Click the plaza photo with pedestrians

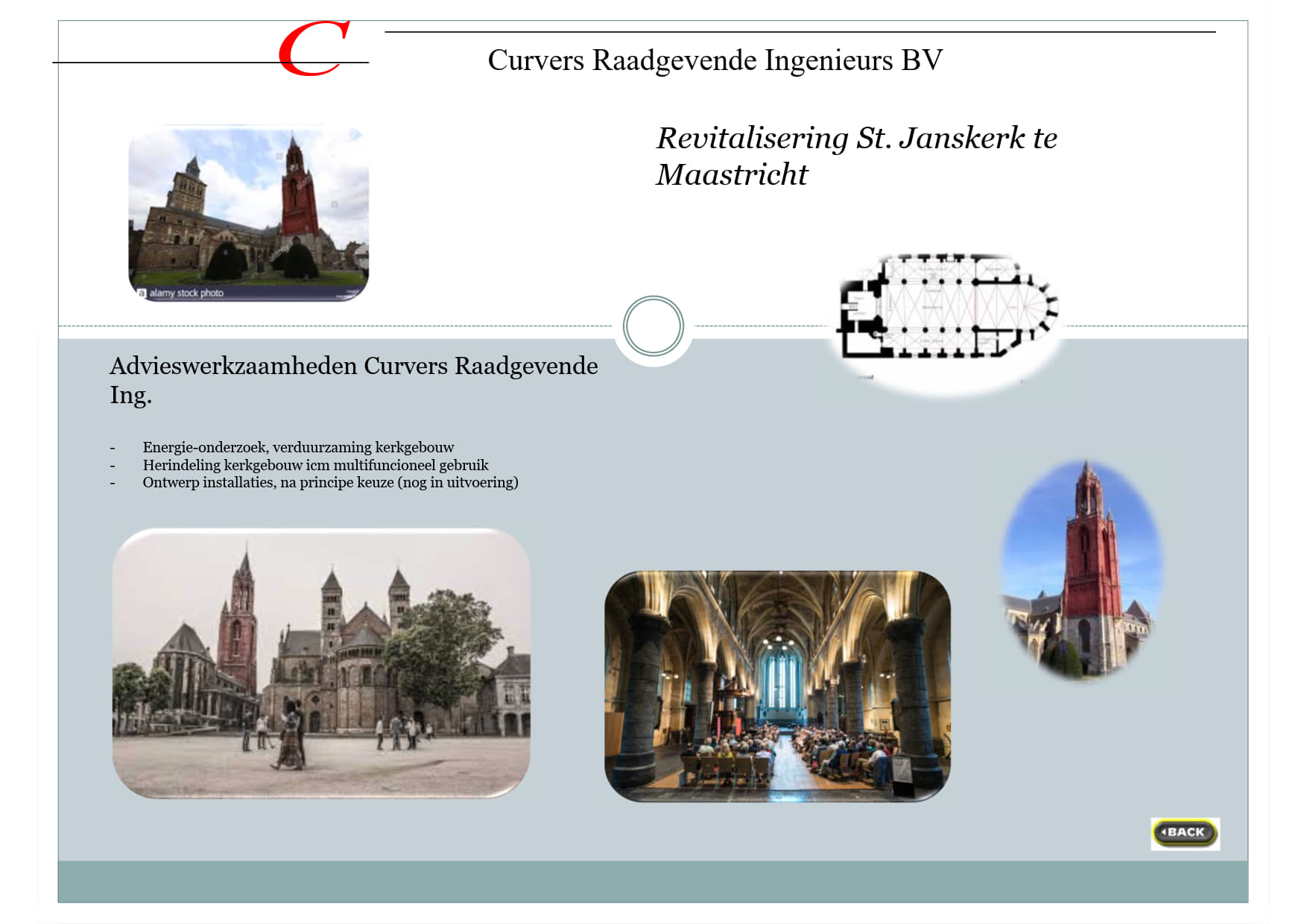click(321, 663)
